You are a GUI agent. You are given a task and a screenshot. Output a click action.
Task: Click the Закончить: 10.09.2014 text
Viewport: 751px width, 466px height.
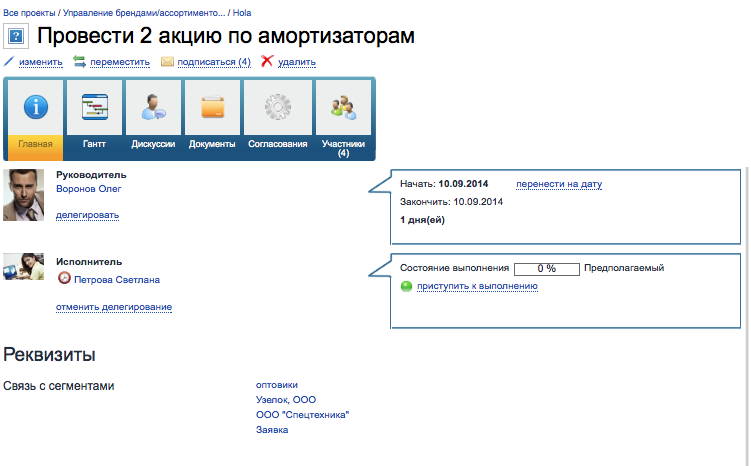tap(451, 202)
